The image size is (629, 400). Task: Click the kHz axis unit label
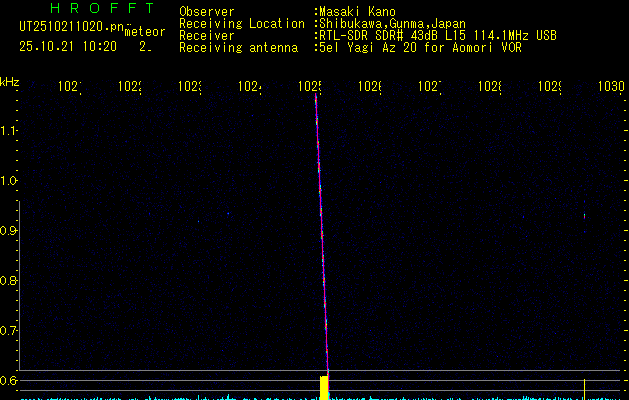[x=10, y=81]
